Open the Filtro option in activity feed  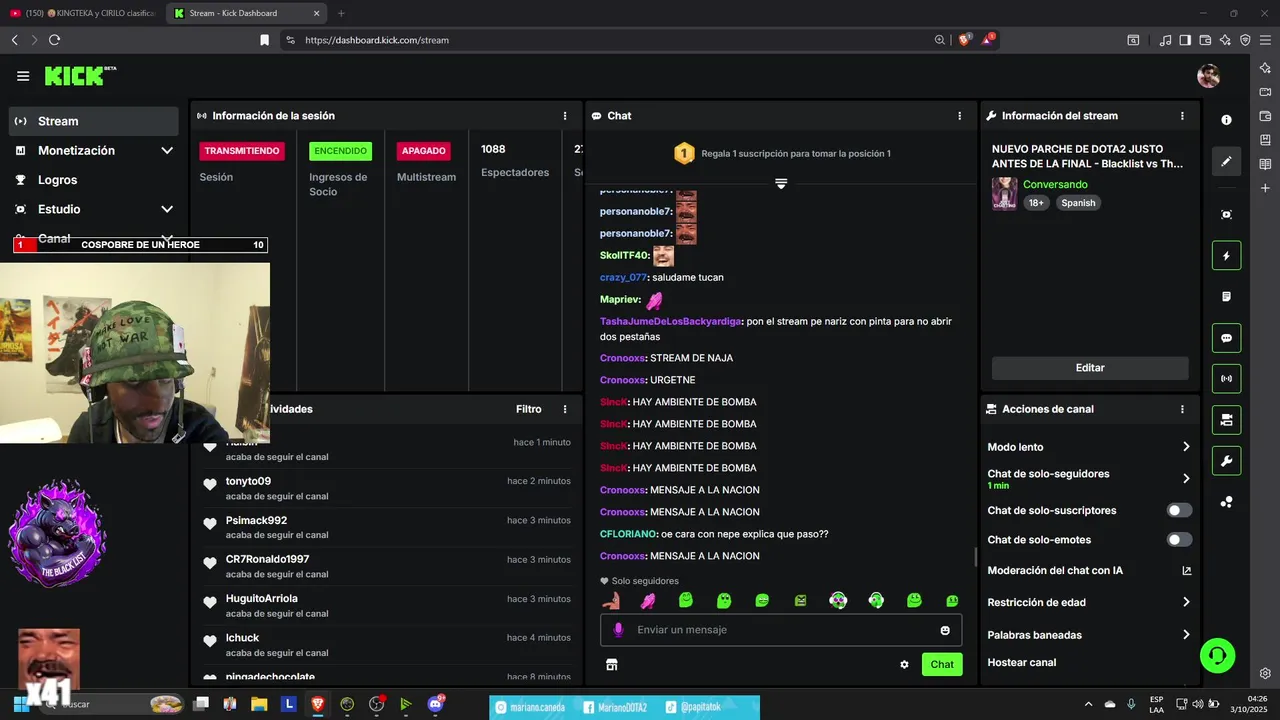tap(529, 409)
